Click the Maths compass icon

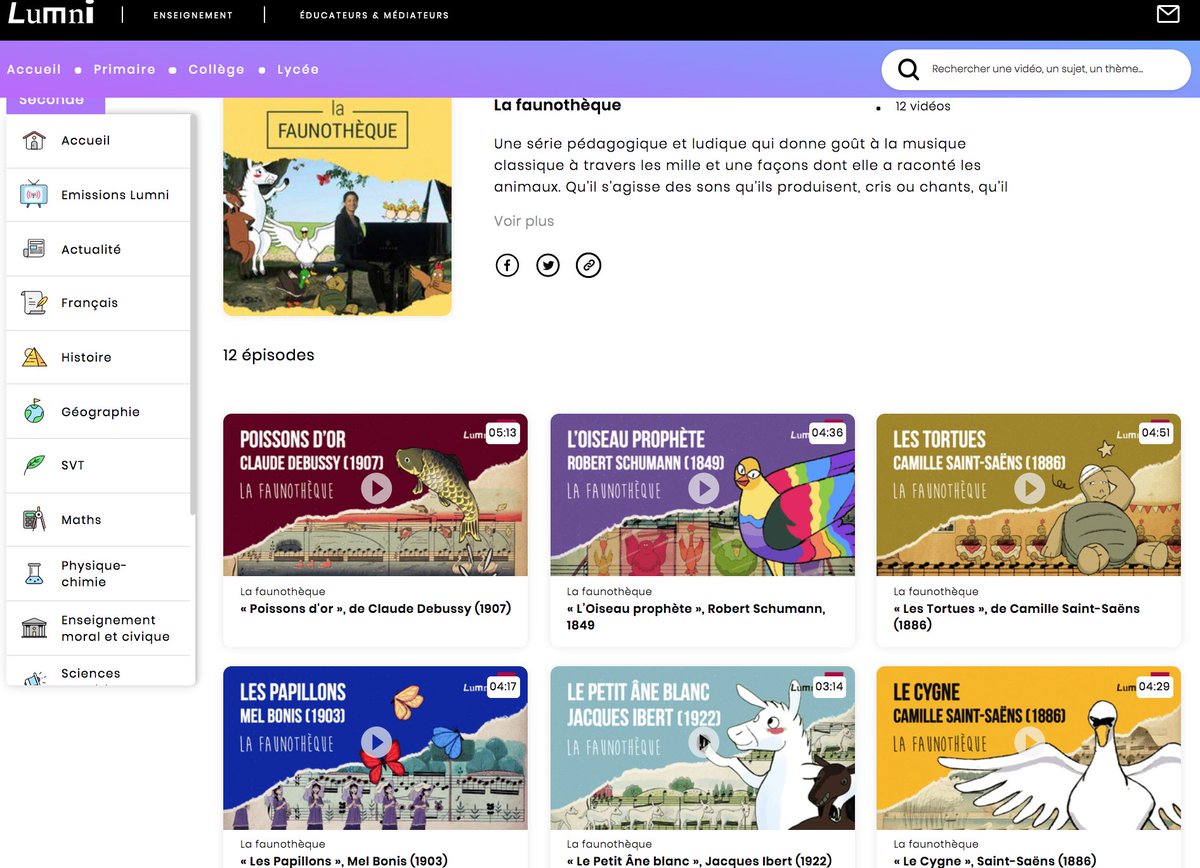point(34,519)
